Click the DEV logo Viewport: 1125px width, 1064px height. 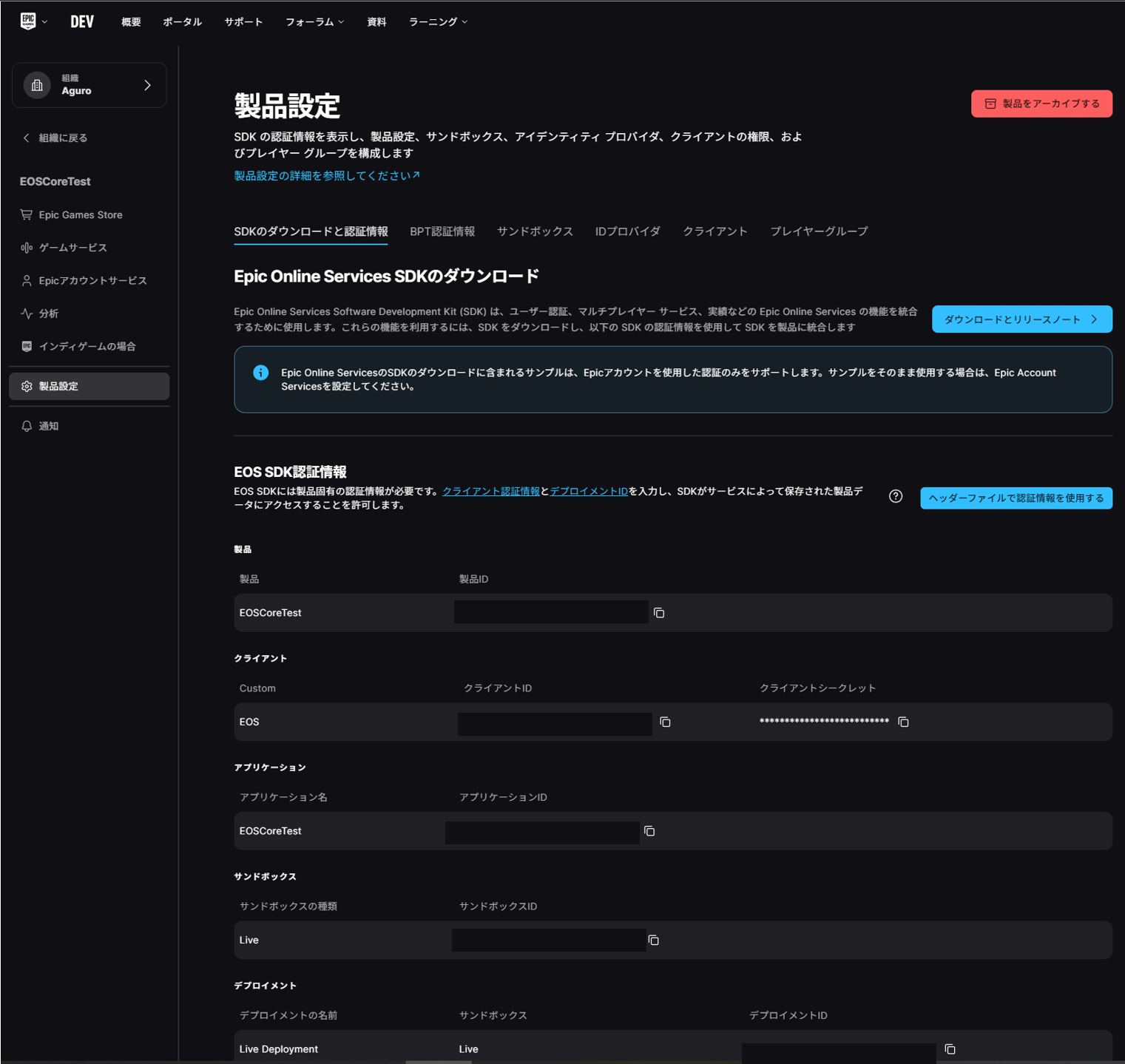(82, 21)
